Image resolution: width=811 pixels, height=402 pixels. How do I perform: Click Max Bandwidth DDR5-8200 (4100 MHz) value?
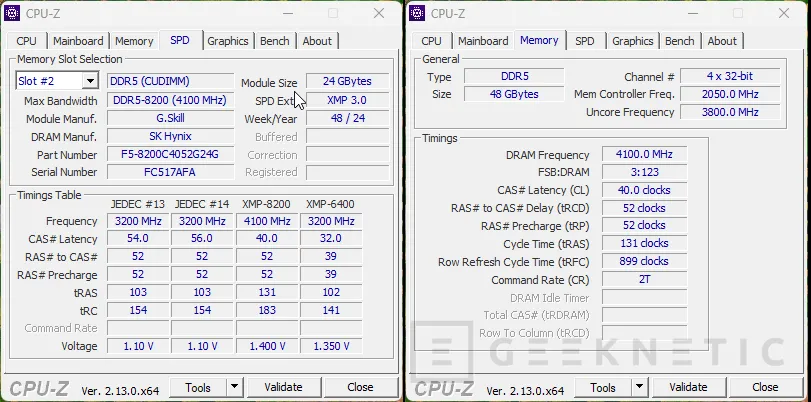[171, 100]
